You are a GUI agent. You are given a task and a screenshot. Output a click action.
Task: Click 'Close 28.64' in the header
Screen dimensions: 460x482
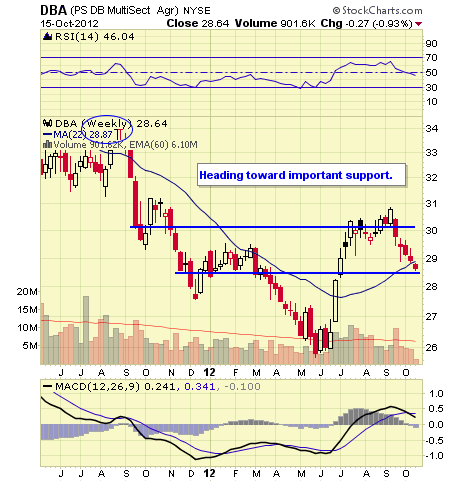pyautogui.click(x=198, y=23)
